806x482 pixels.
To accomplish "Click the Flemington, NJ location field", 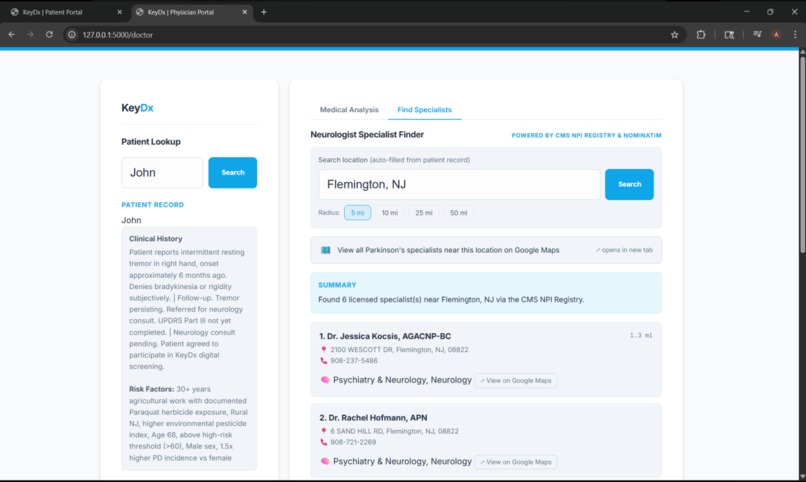I will point(460,184).
